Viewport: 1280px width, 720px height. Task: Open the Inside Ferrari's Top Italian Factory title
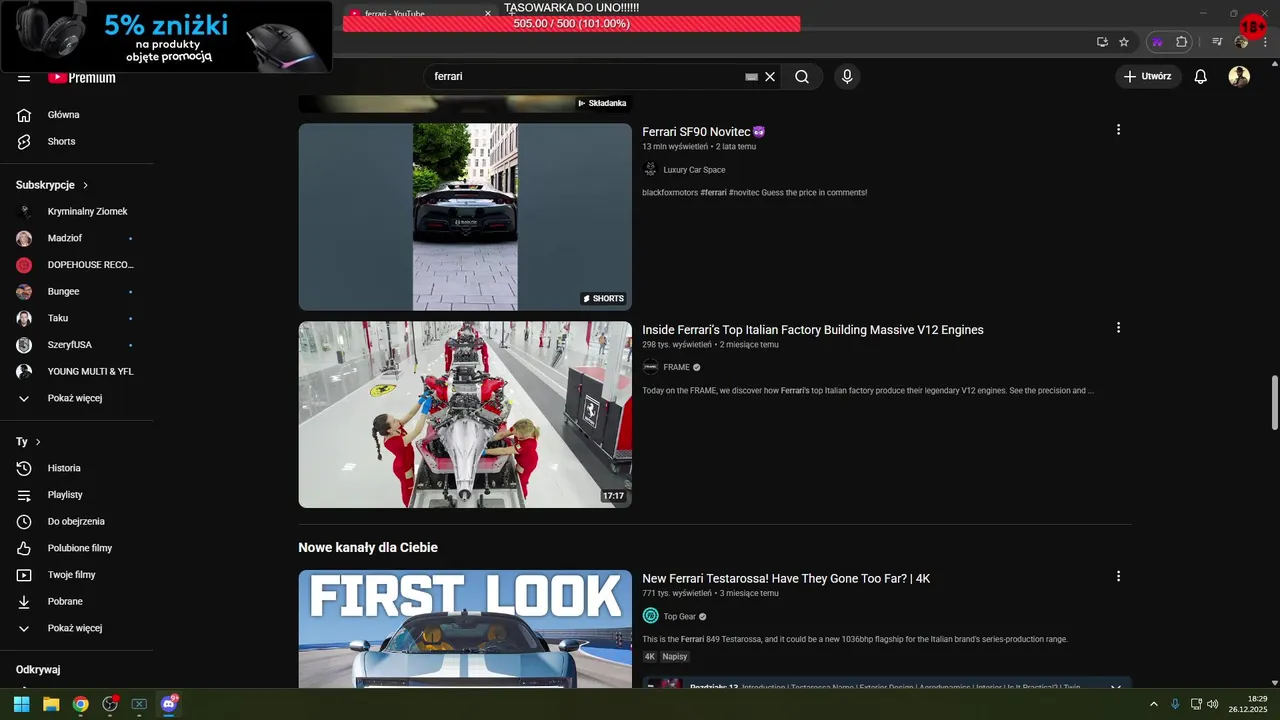[813, 330]
